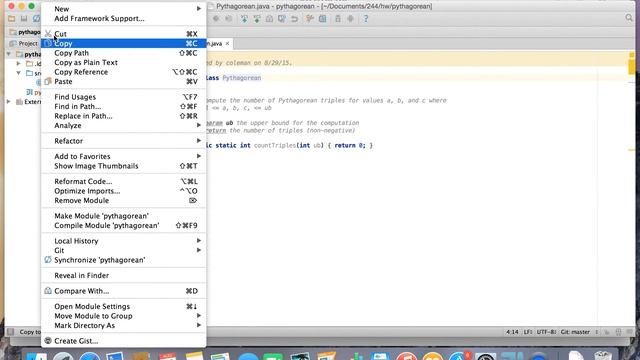Choose Replace in Path...

123,116
